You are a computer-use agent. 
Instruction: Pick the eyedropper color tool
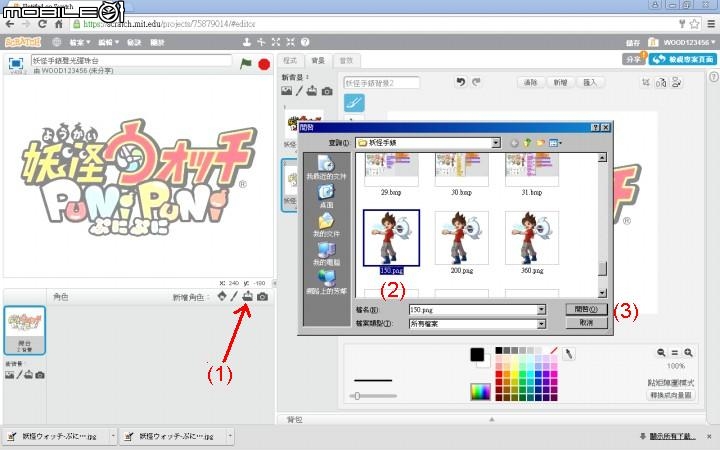(x=568, y=354)
